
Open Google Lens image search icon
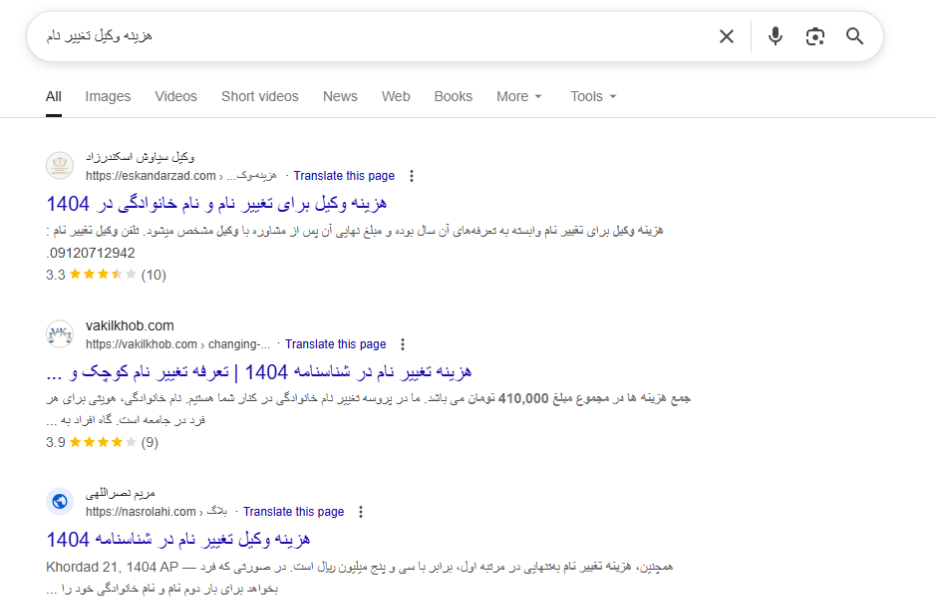[815, 37]
